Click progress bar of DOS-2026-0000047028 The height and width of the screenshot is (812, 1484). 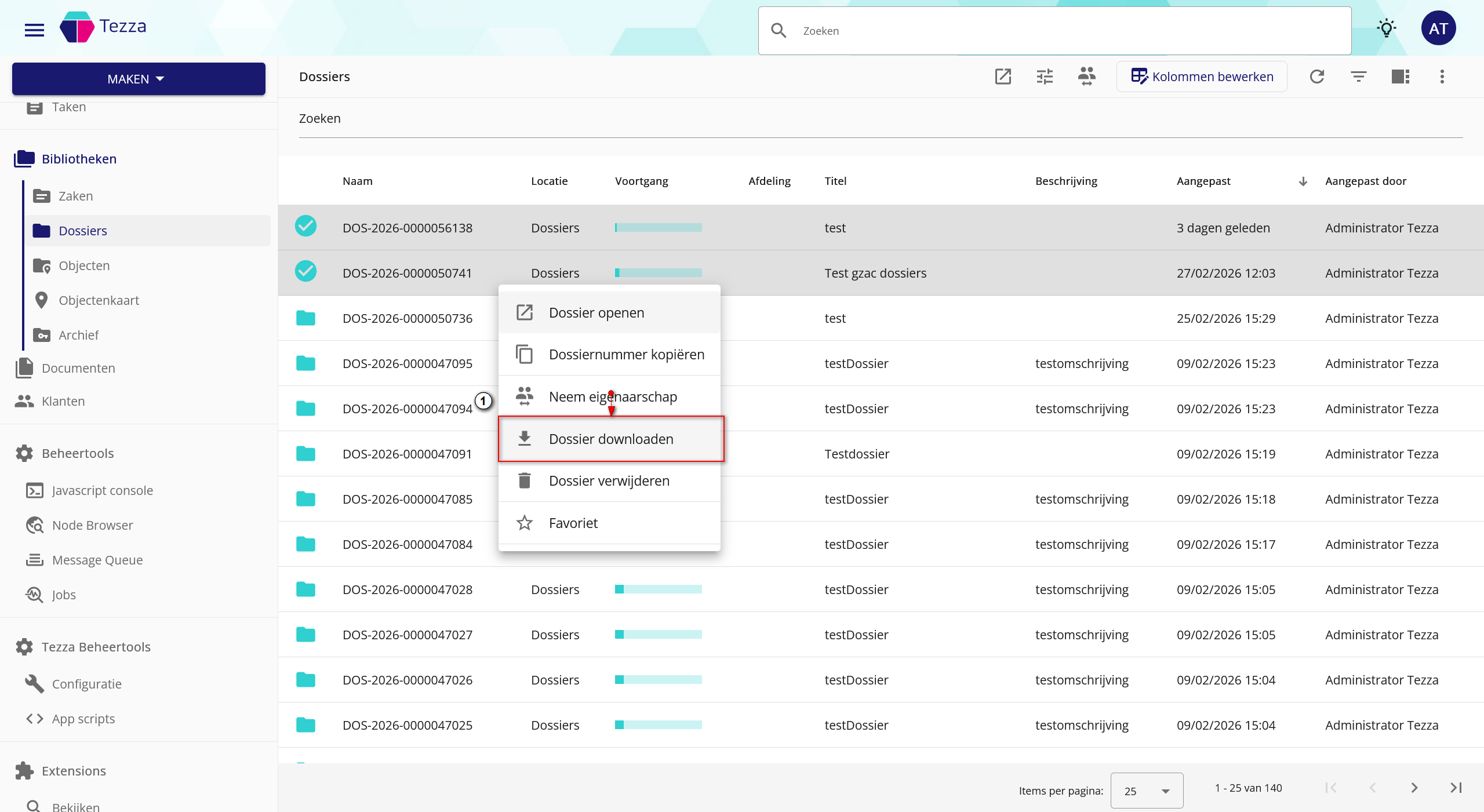(658, 589)
